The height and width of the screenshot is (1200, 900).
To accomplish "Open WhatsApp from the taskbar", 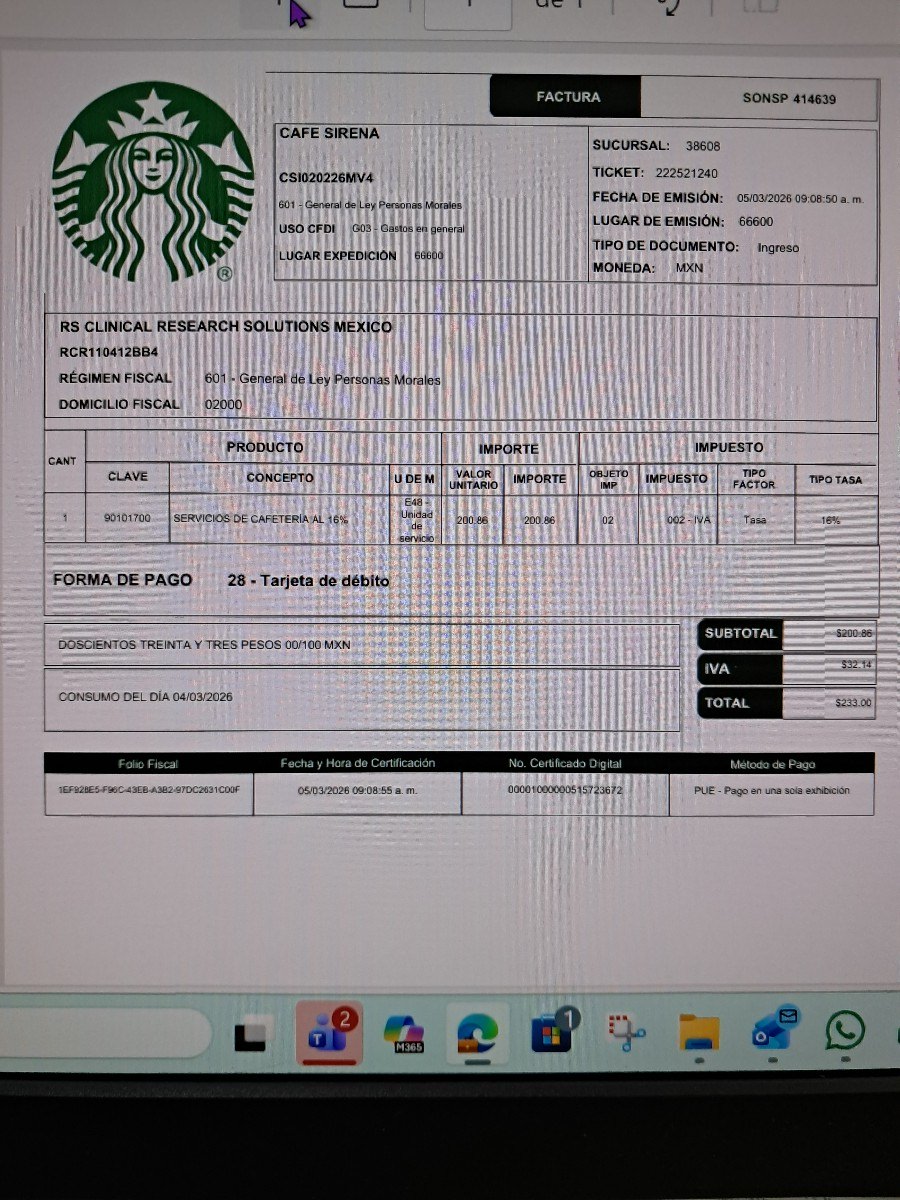I will (845, 1031).
